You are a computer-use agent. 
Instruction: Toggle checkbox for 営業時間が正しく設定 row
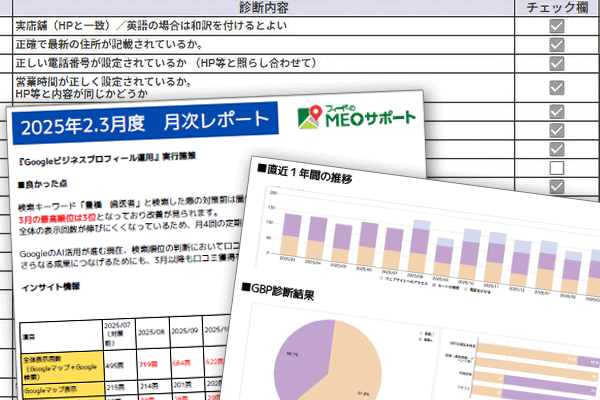[557, 88]
